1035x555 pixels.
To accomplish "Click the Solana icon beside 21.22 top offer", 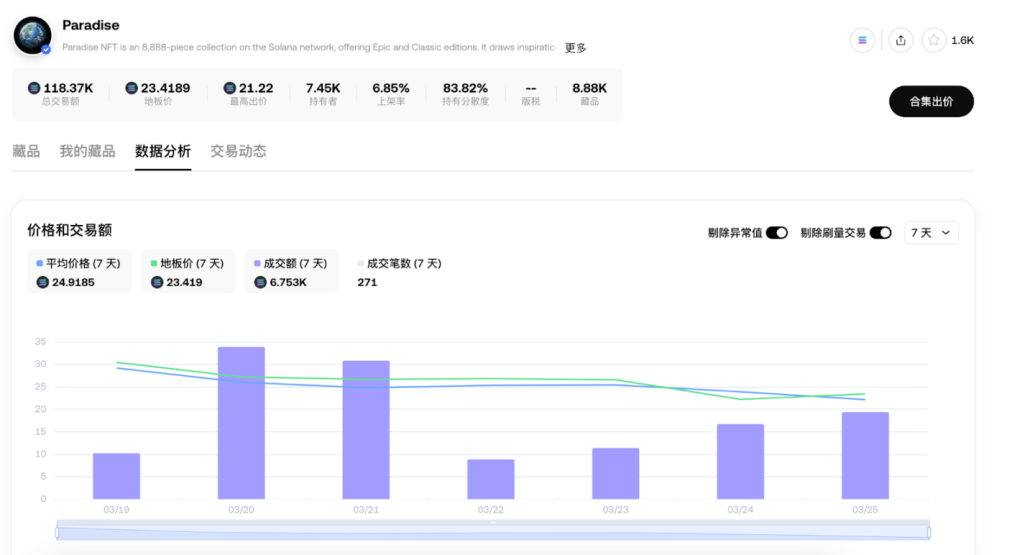I will tap(229, 88).
